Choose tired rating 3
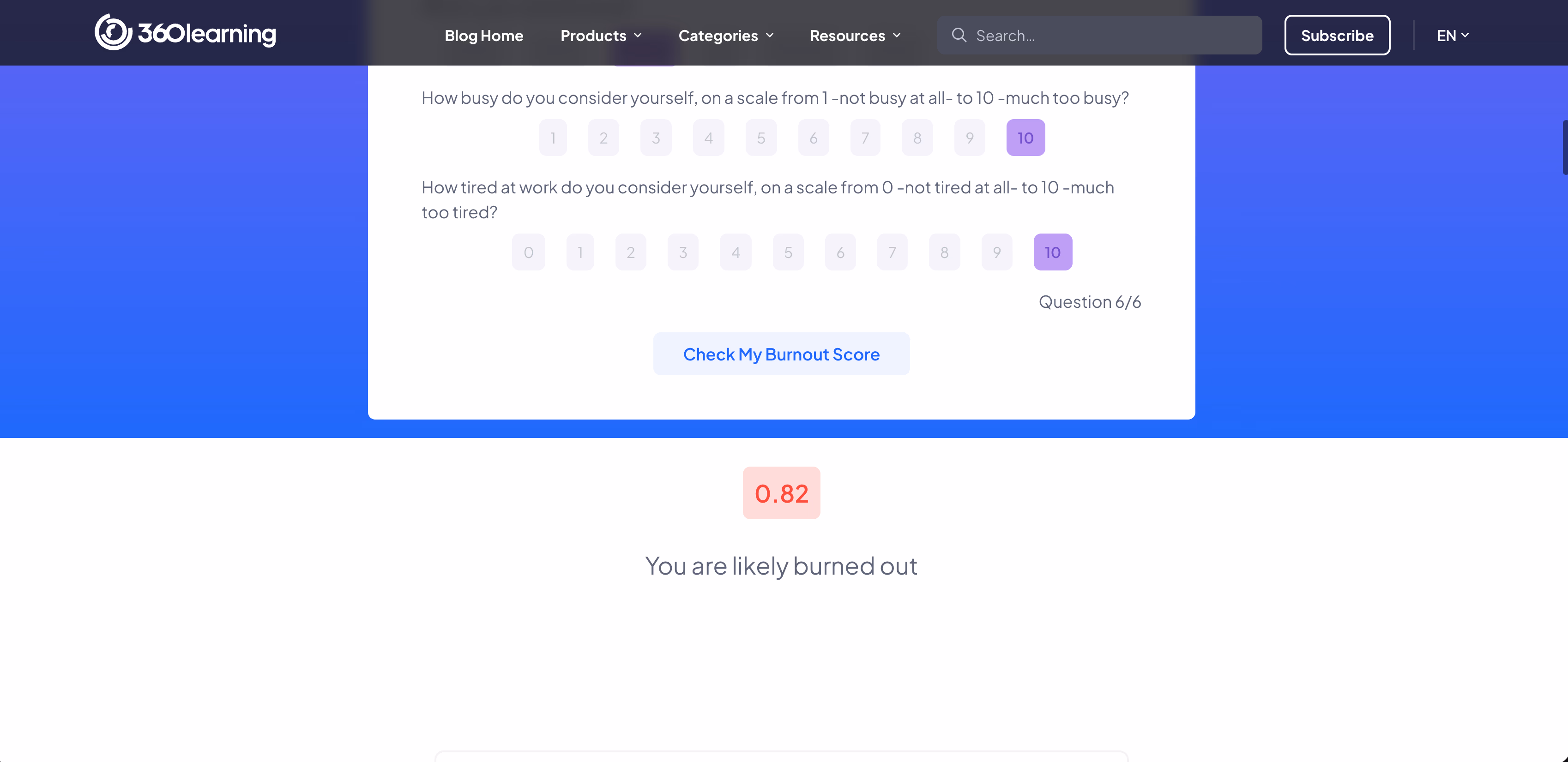 pyautogui.click(x=683, y=252)
